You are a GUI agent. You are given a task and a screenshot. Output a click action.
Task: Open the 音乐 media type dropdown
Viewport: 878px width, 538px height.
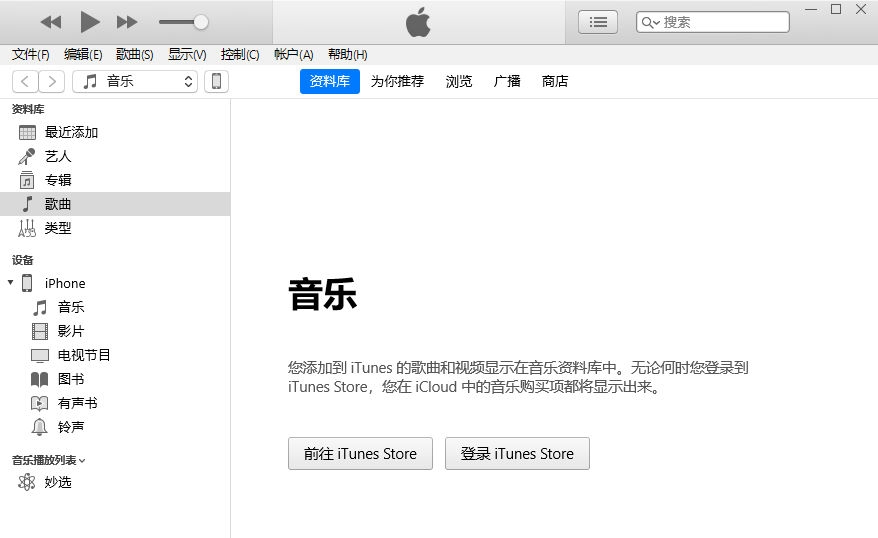135,82
